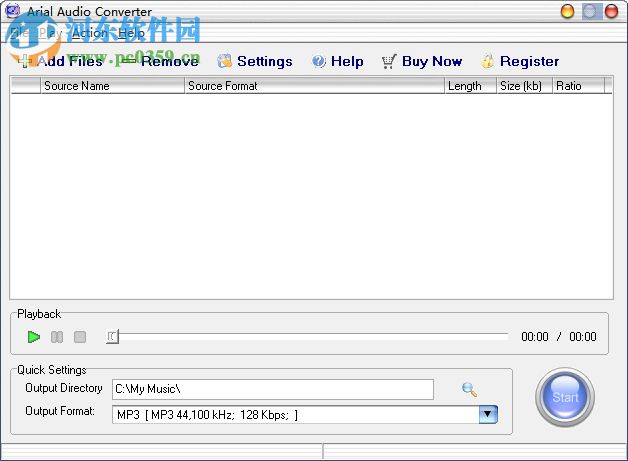Click the 00:00 elapsed time readout

coord(535,336)
